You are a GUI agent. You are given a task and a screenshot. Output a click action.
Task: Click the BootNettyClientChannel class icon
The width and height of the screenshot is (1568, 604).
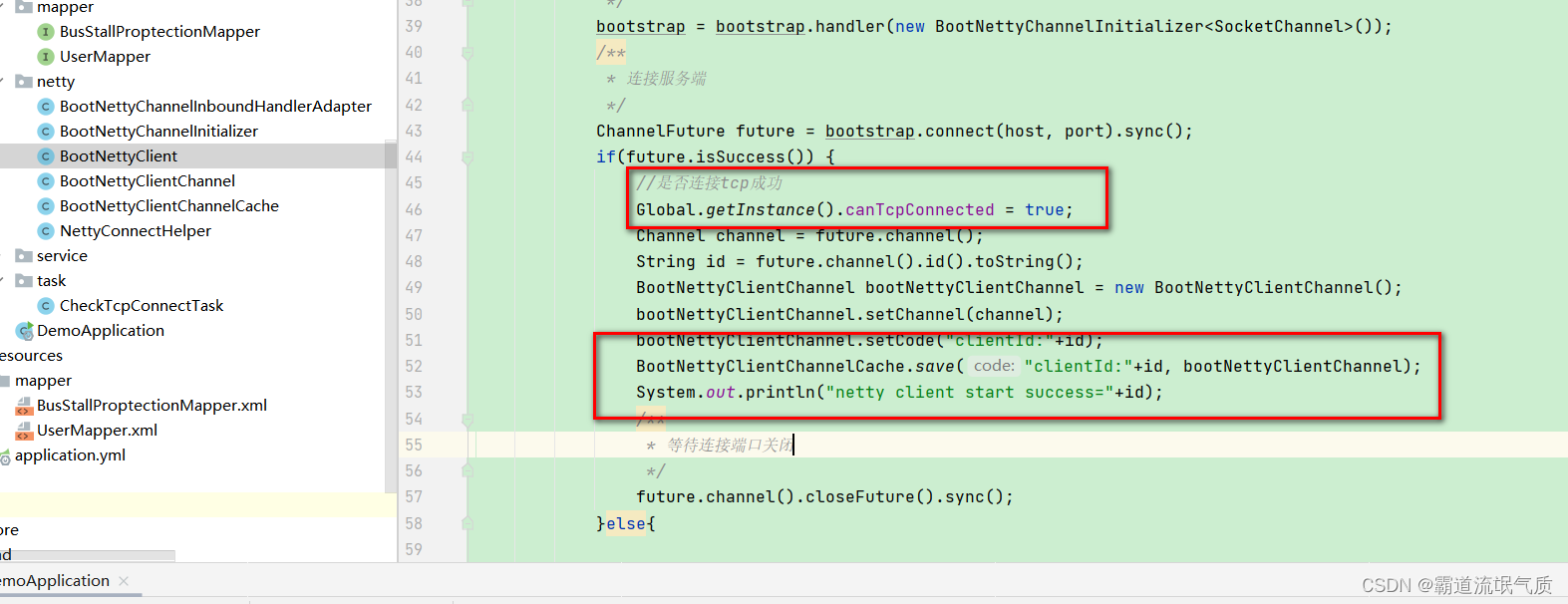pos(45,181)
